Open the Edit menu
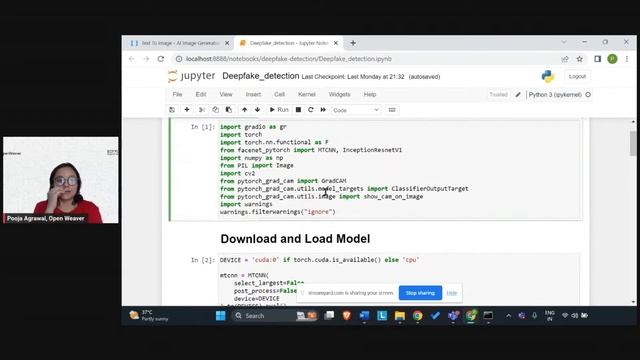The height and width of the screenshot is (360, 640). tap(201, 94)
